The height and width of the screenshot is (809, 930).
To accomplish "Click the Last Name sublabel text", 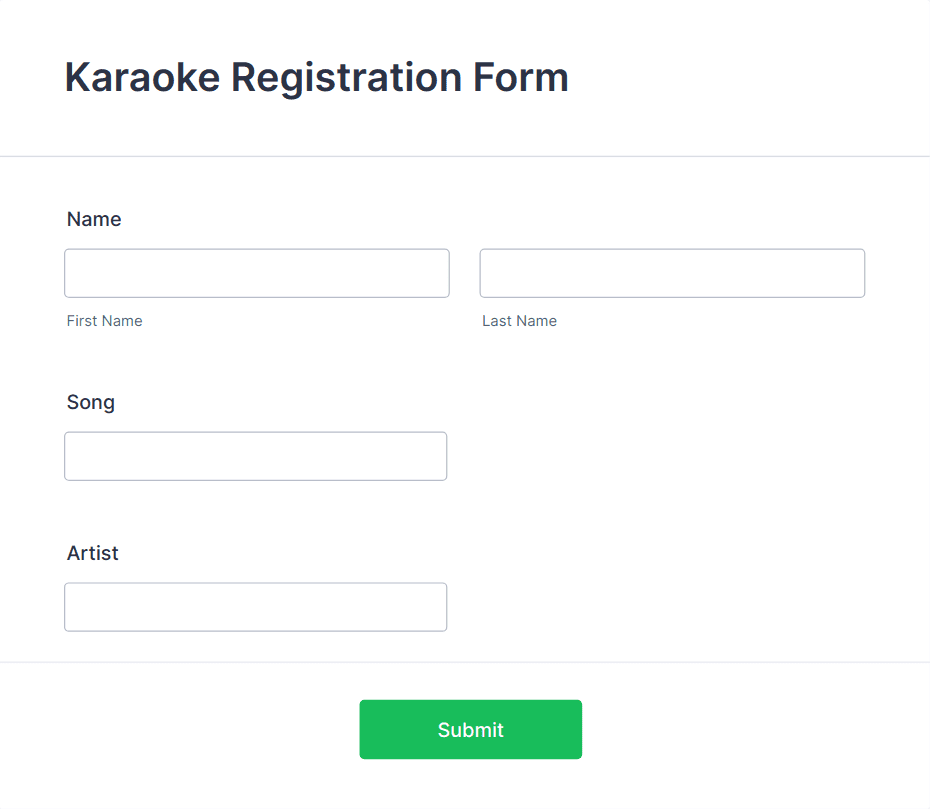I will [x=519, y=321].
